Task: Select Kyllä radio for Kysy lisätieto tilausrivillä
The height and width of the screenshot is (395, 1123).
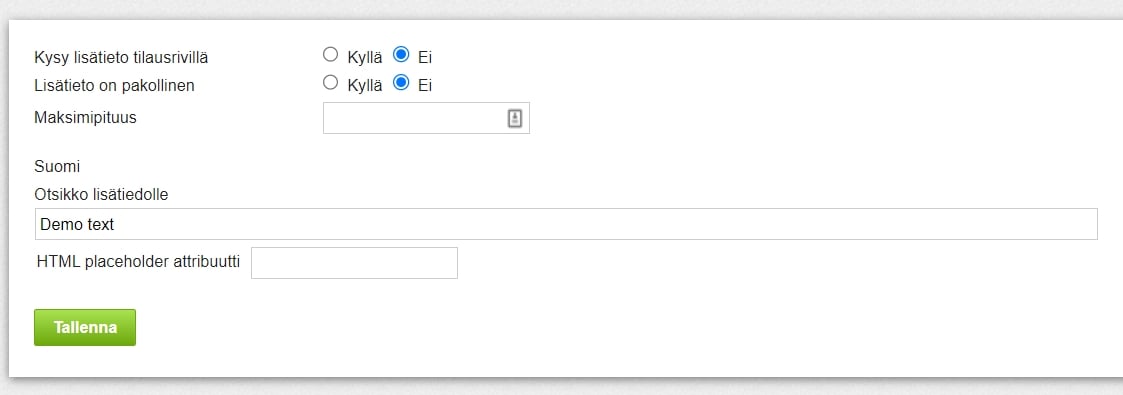Action: 330,54
